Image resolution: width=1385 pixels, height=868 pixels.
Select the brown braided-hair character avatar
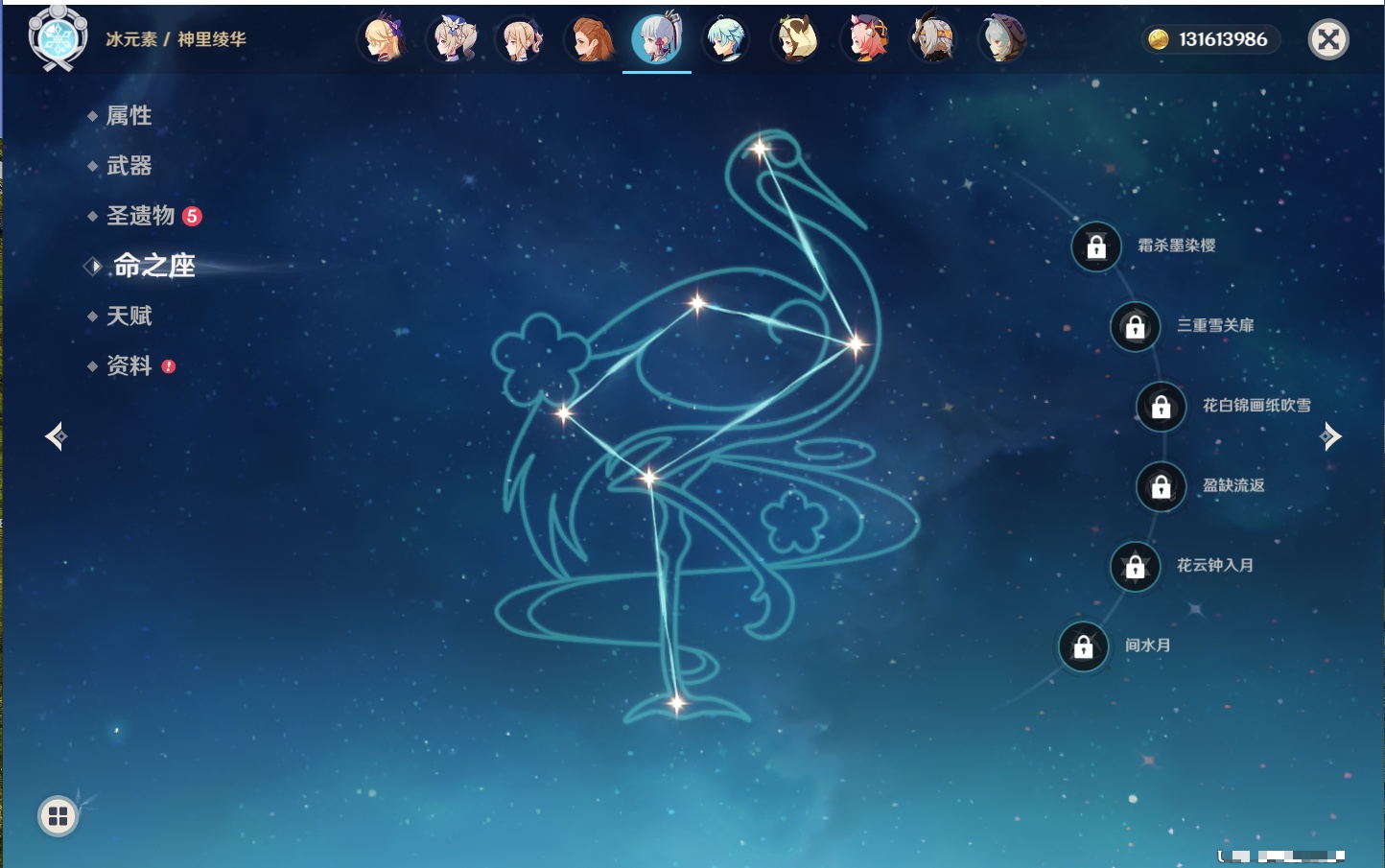pyautogui.click(x=591, y=39)
